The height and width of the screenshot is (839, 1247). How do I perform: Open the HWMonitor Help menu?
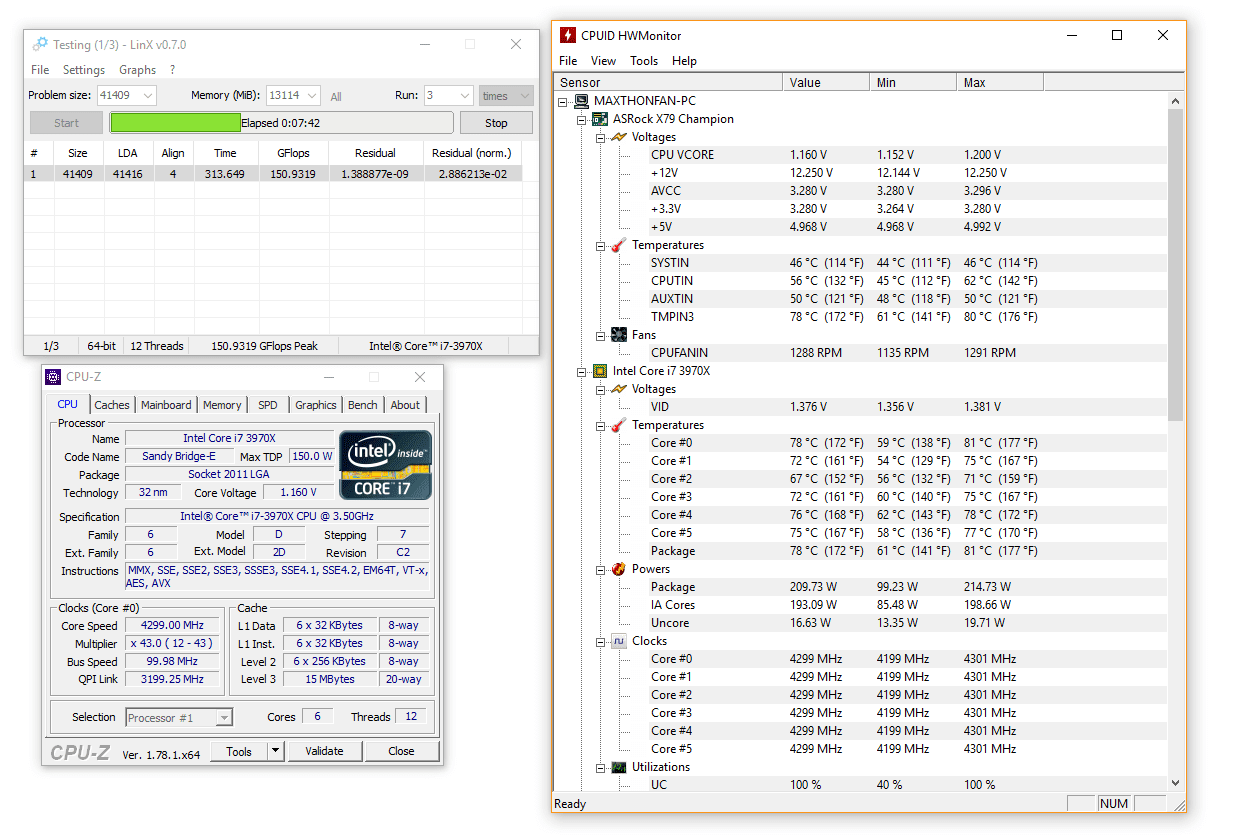click(684, 61)
